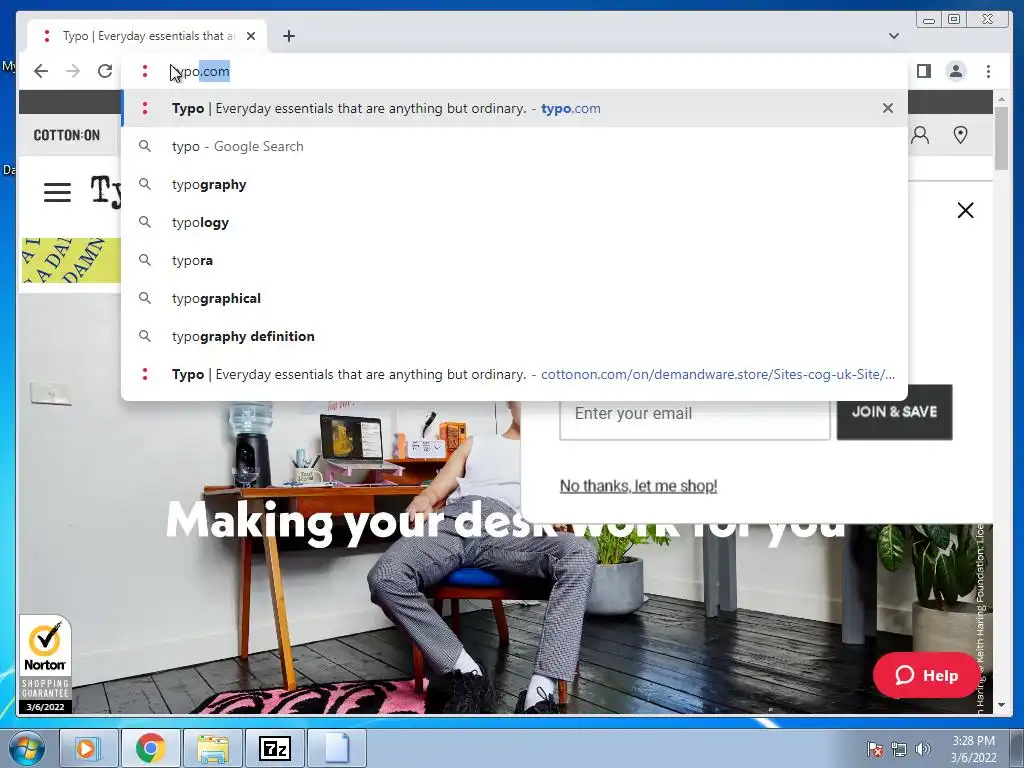Click the COTTON:ON brand tab
Screen dimensions: 1024x768
tap(67, 135)
